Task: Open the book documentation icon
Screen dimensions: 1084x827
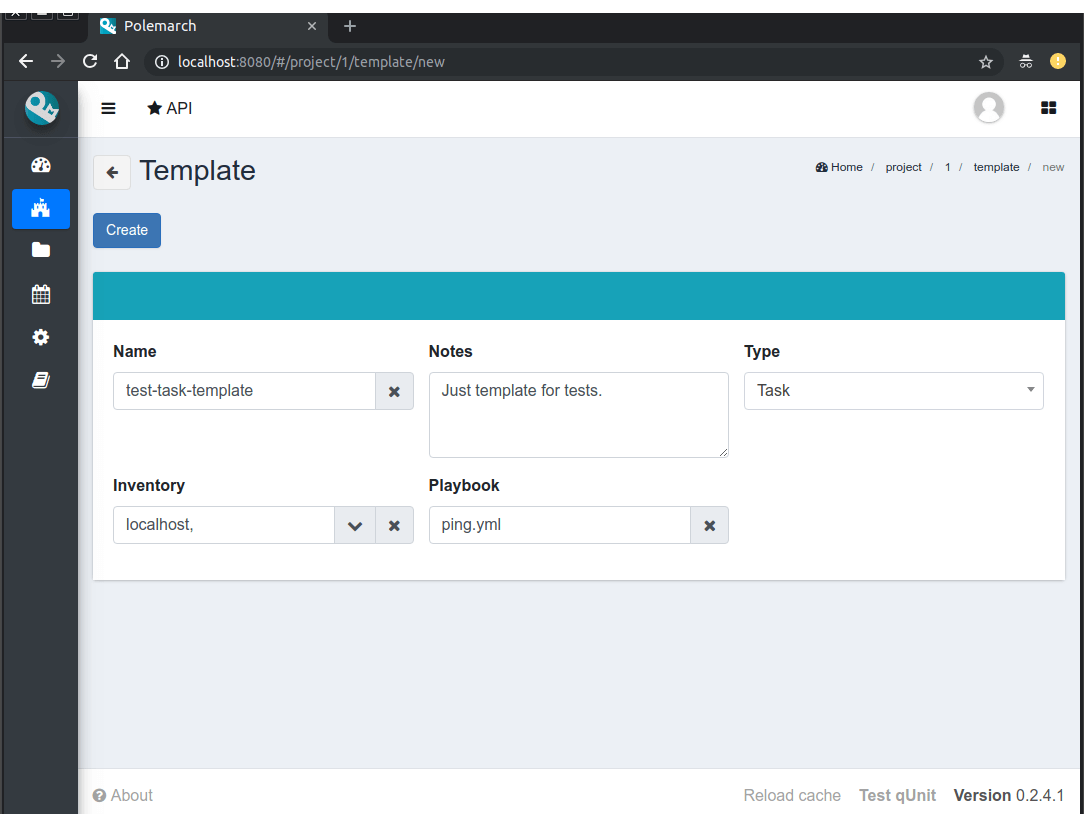Action: click(x=41, y=380)
